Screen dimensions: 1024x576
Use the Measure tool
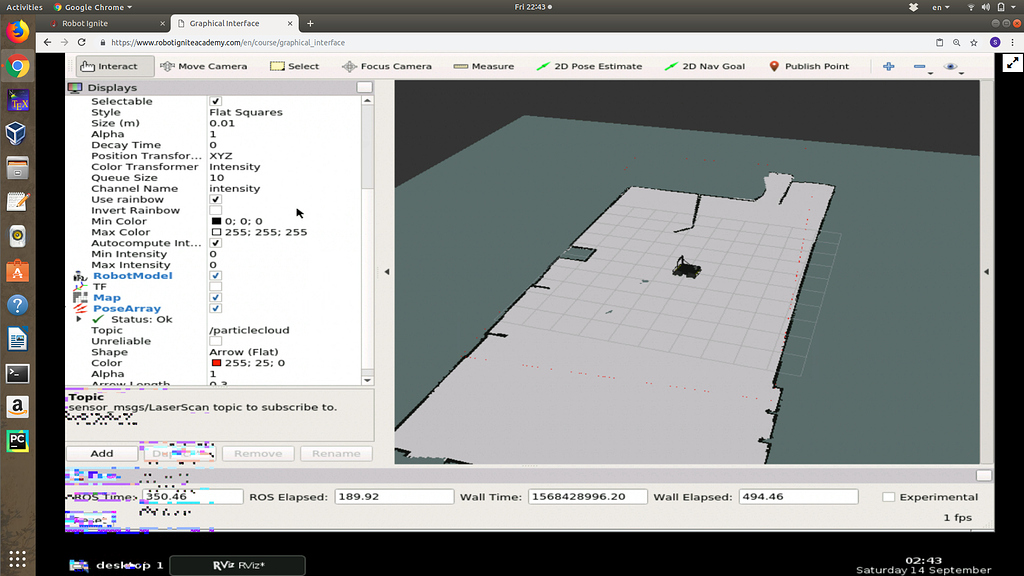pyautogui.click(x=483, y=66)
